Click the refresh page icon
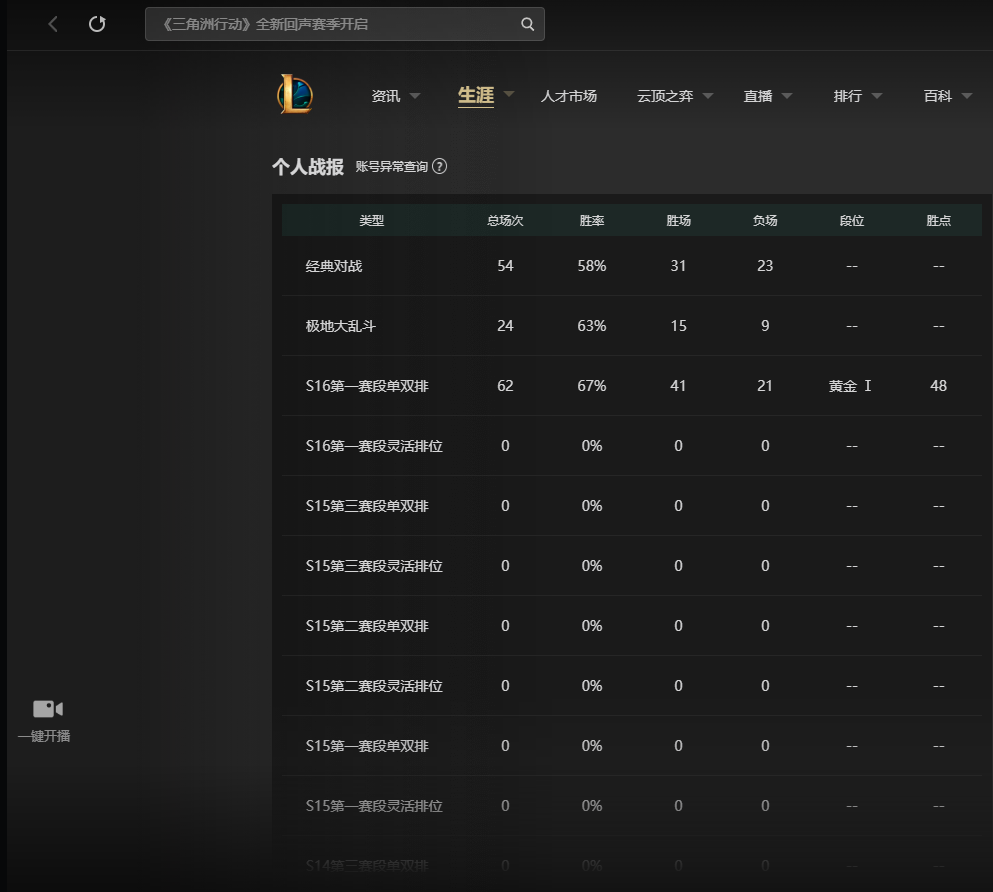 [x=97, y=24]
